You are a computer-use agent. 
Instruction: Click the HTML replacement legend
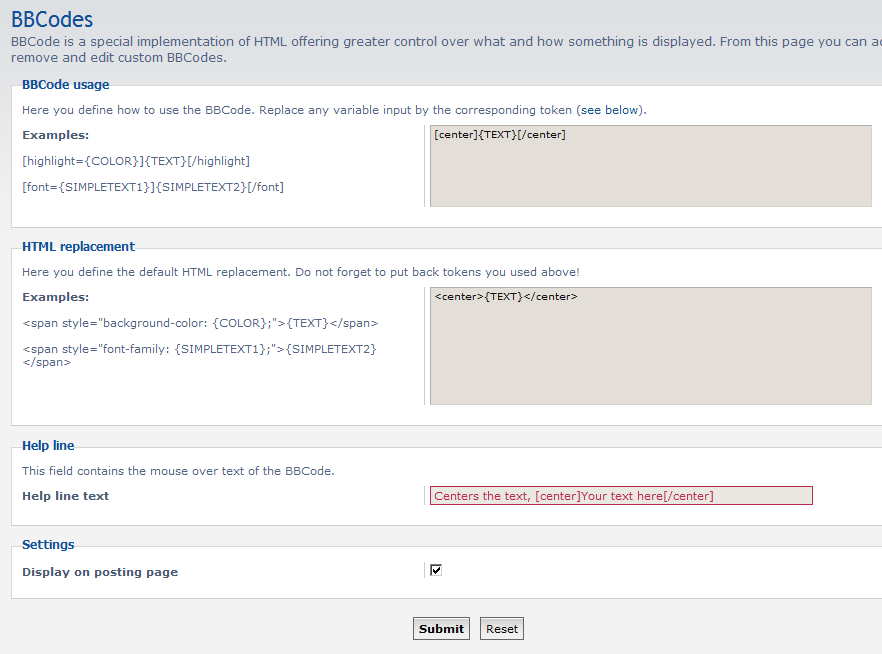pyautogui.click(x=78, y=247)
